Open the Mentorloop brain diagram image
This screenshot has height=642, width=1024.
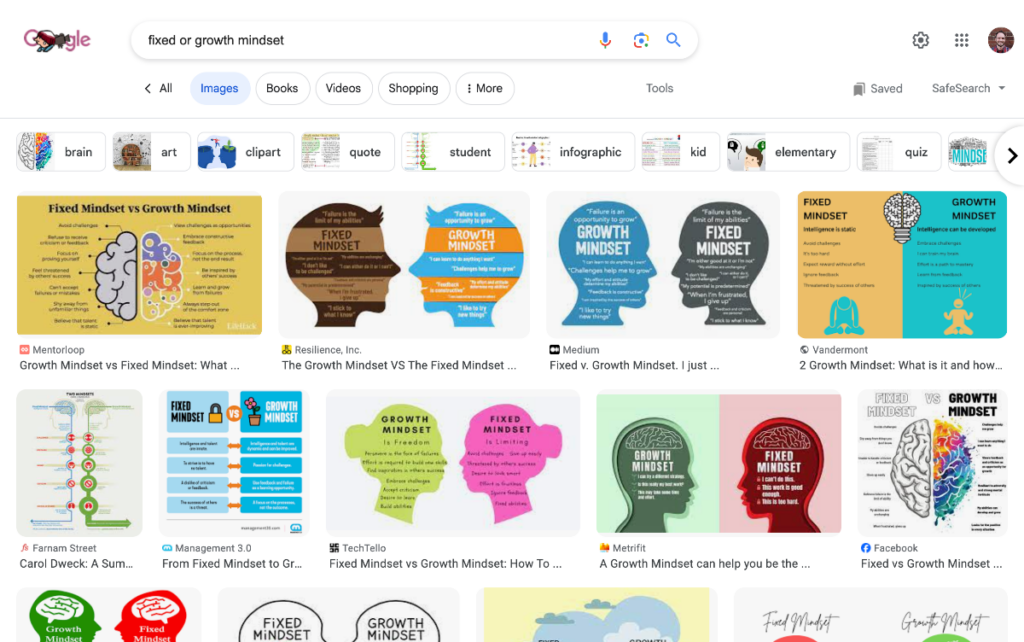139,265
